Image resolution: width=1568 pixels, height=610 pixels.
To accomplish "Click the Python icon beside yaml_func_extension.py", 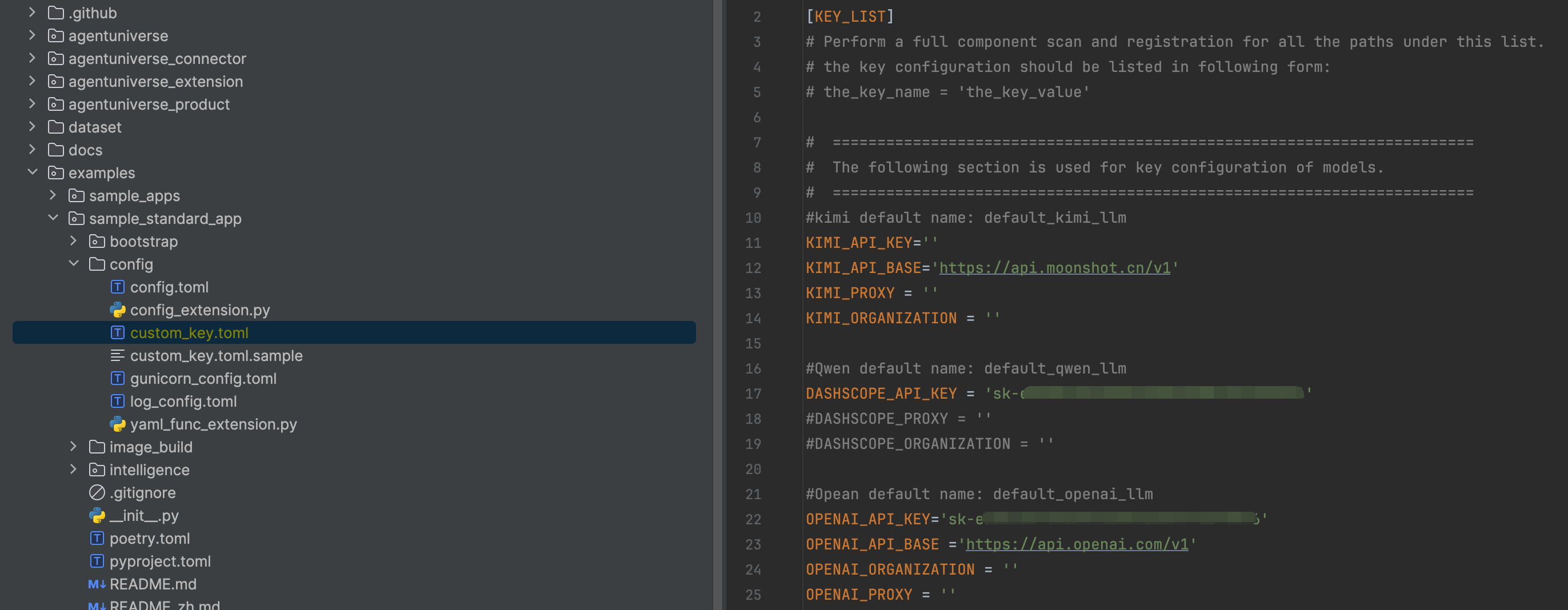I will (118, 424).
